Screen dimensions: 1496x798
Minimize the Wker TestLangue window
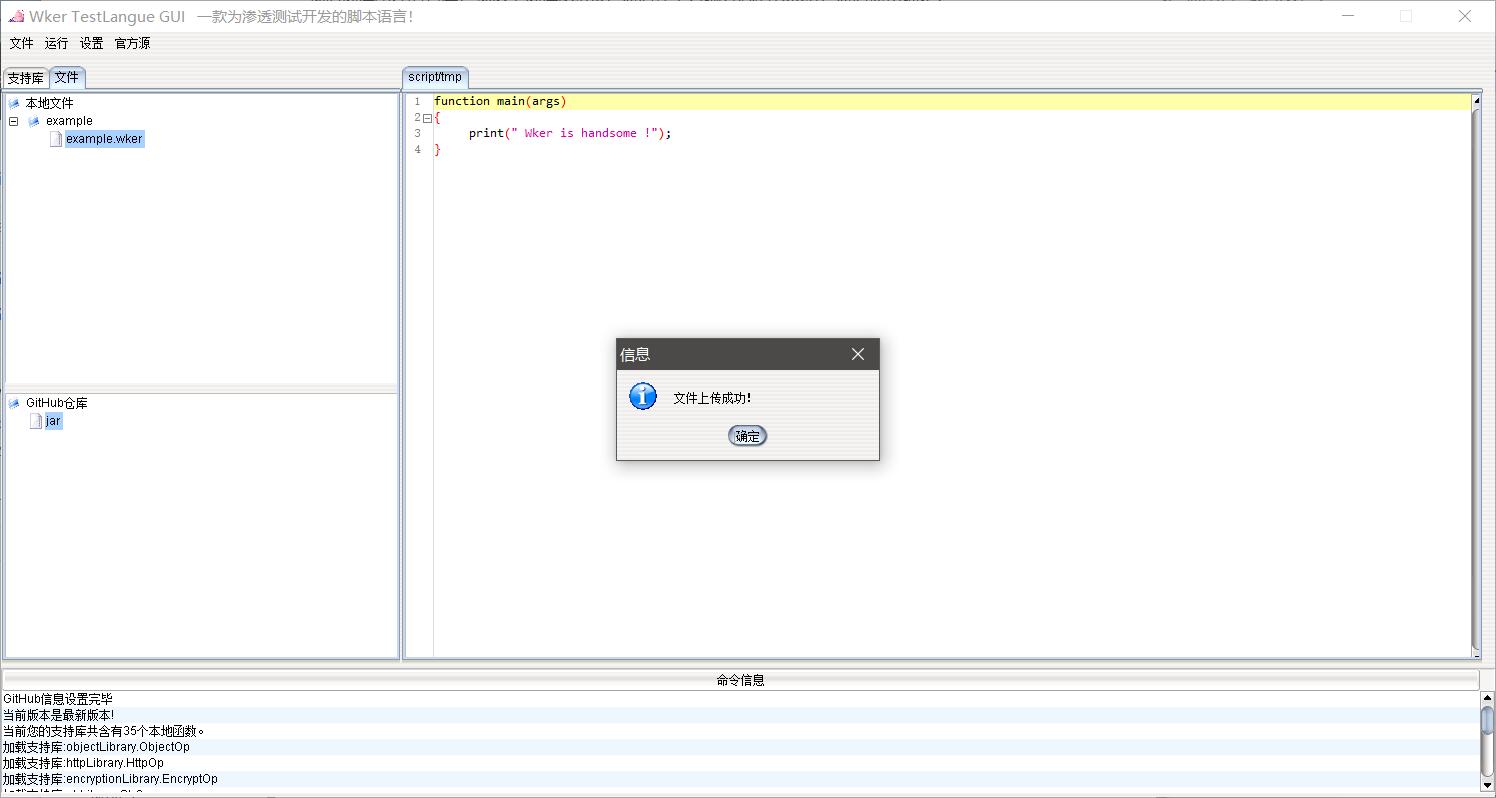click(1347, 16)
